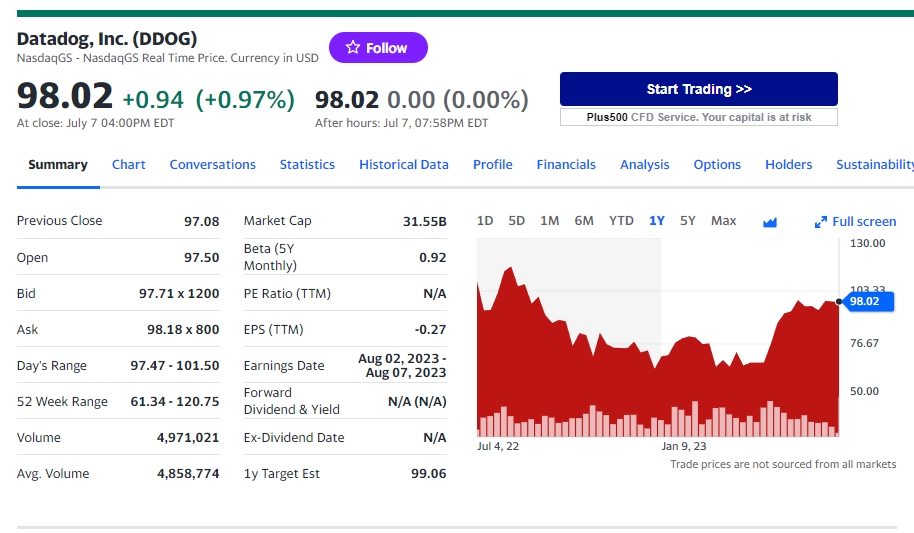Click the star icon on Follow button
The width and height of the screenshot is (914, 533).
point(353,47)
